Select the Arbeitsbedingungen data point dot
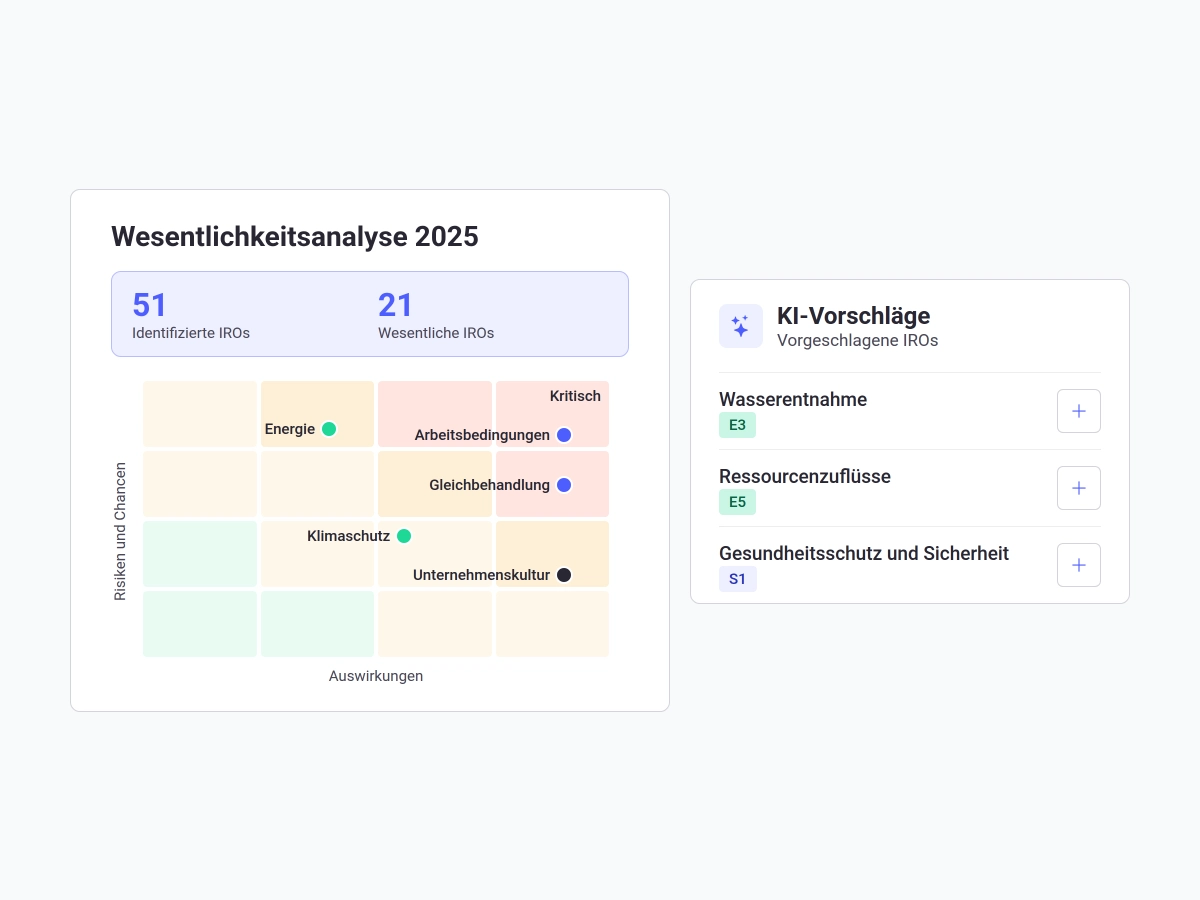This screenshot has height=900, width=1200. pyautogui.click(x=564, y=435)
